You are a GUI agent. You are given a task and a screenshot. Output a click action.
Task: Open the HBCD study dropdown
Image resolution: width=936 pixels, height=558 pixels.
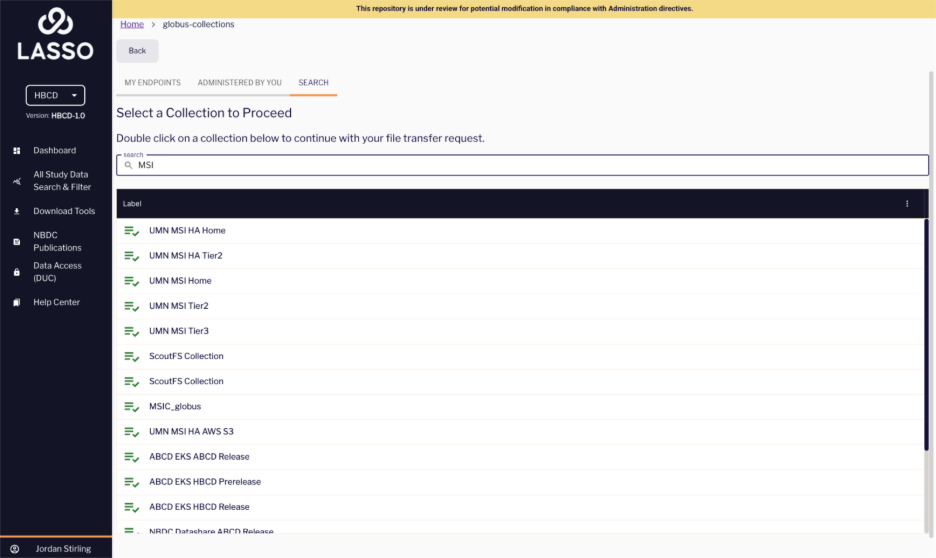point(56,95)
